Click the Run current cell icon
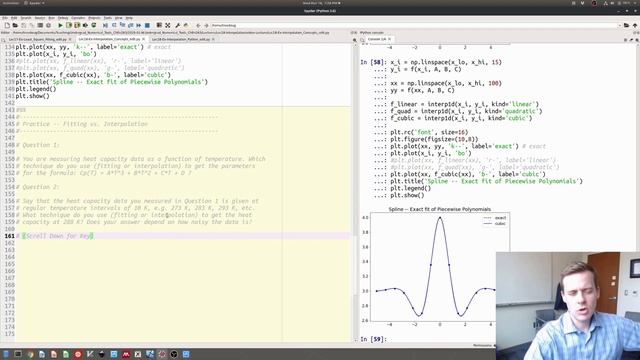640x360 pixels. coord(69,25)
